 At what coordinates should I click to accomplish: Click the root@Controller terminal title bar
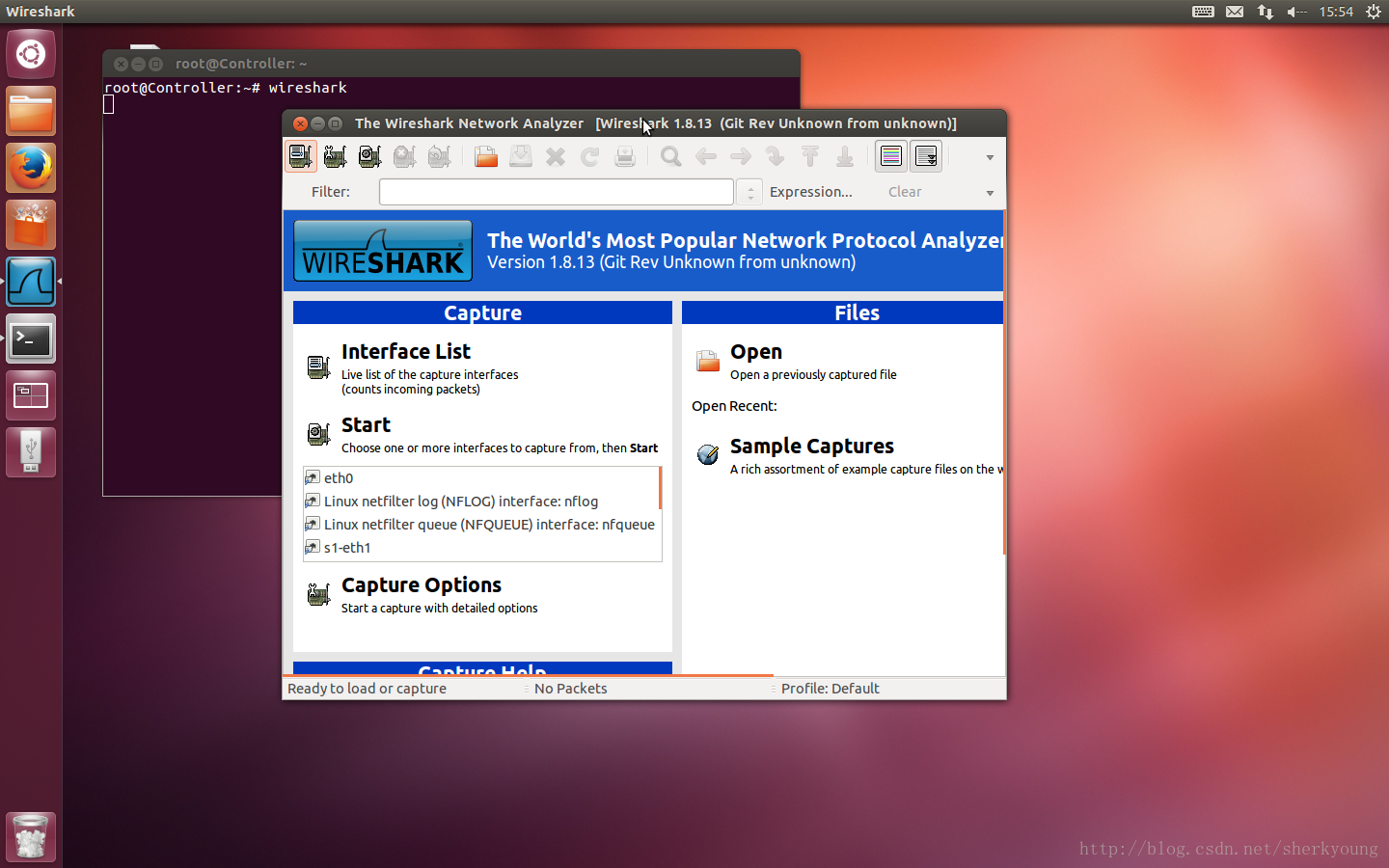(451, 64)
